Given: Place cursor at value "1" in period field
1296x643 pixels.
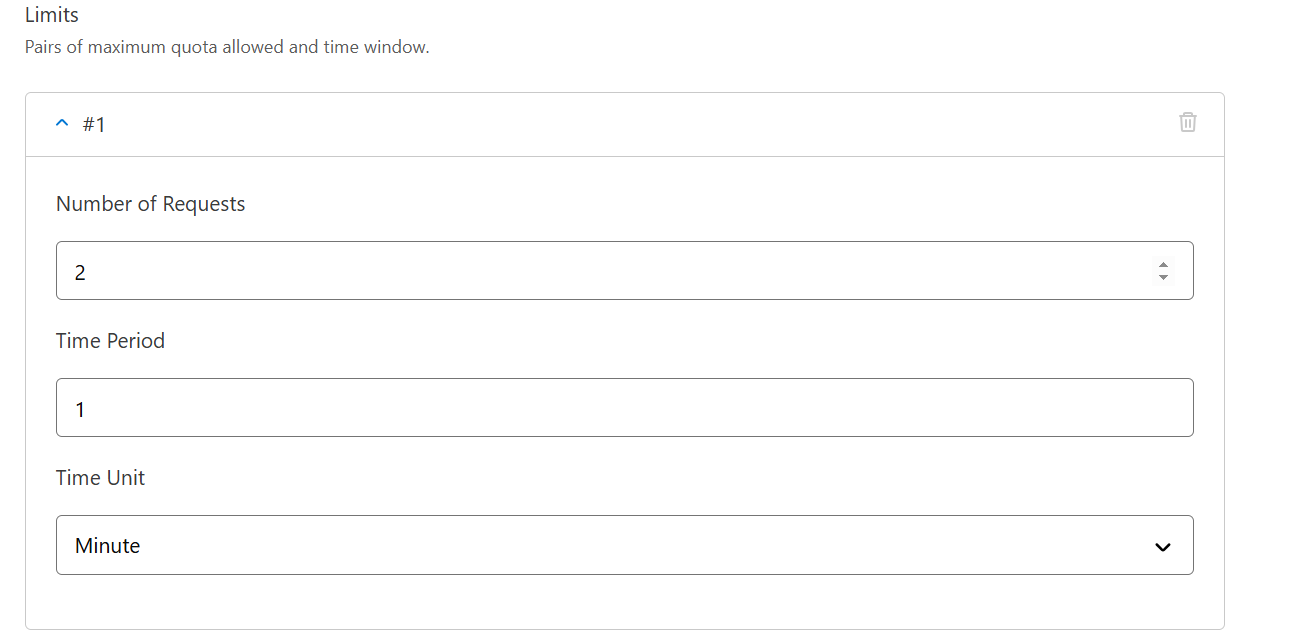Looking at the screenshot, I should click(x=80, y=409).
